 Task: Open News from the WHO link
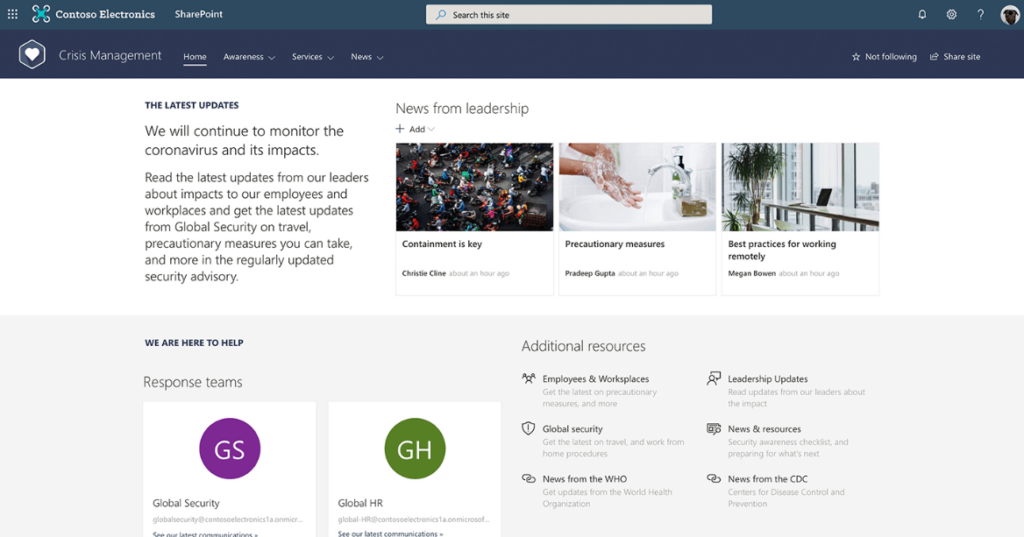click(584, 479)
